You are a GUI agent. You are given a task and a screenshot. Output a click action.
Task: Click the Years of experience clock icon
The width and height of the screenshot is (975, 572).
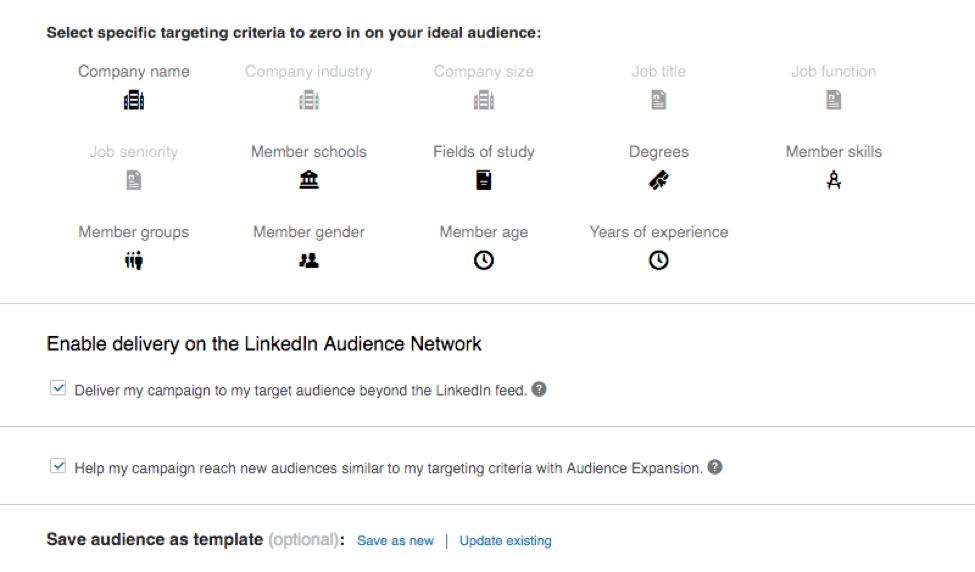pos(659,260)
